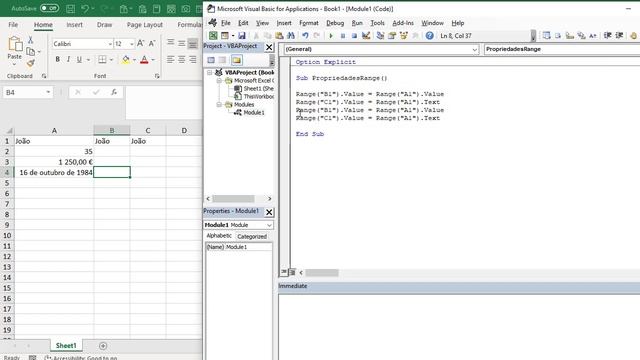This screenshot has width=640, height=360.
Task: Toggle Underline formatting in Excel ribbon
Action: (x=79, y=60)
